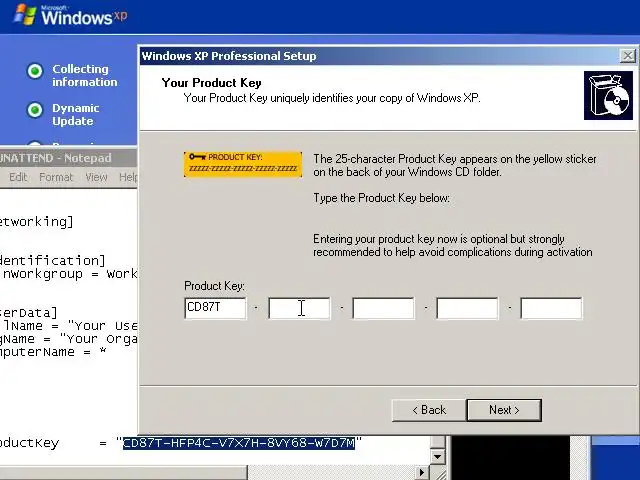Open the View menu in Notepad
640x480 pixels.
pos(96,177)
